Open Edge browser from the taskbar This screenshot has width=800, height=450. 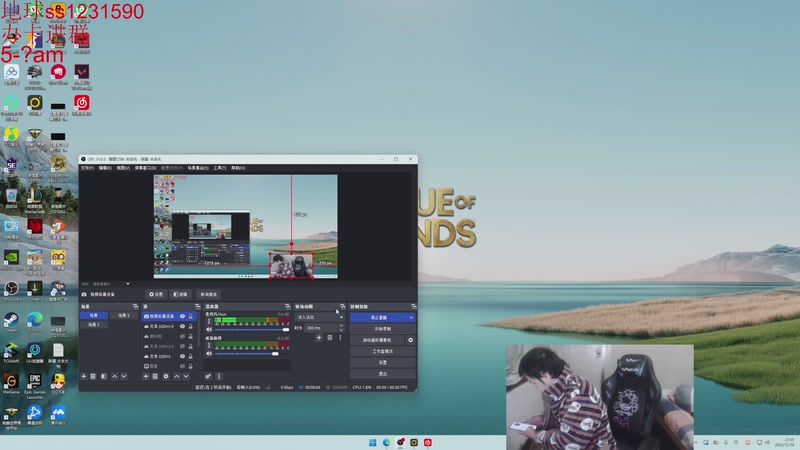point(386,442)
